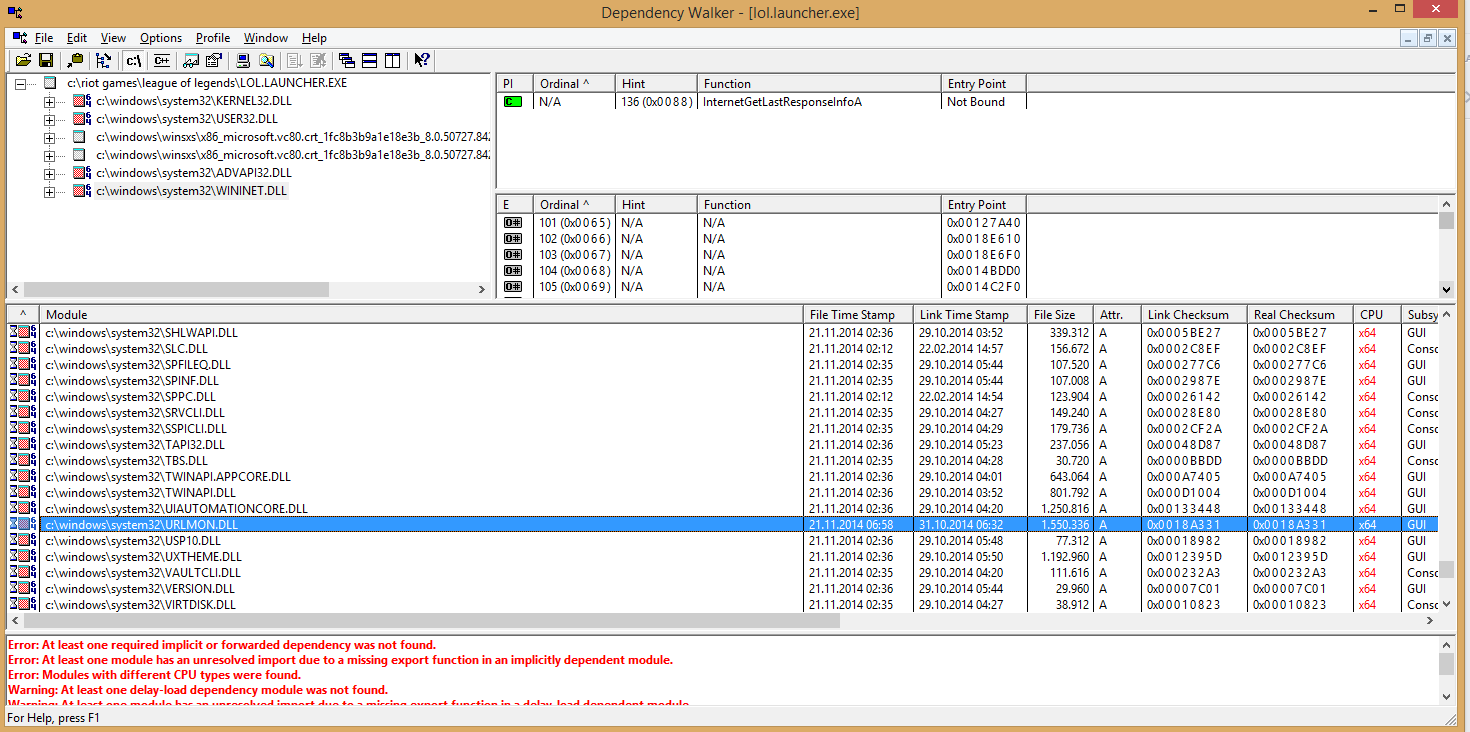1470x732 pixels.
Task: Open the File menu
Action: click(x=44, y=38)
